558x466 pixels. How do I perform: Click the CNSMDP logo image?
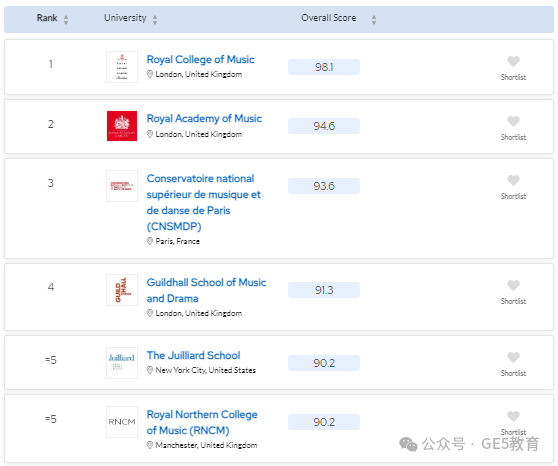tap(122, 186)
